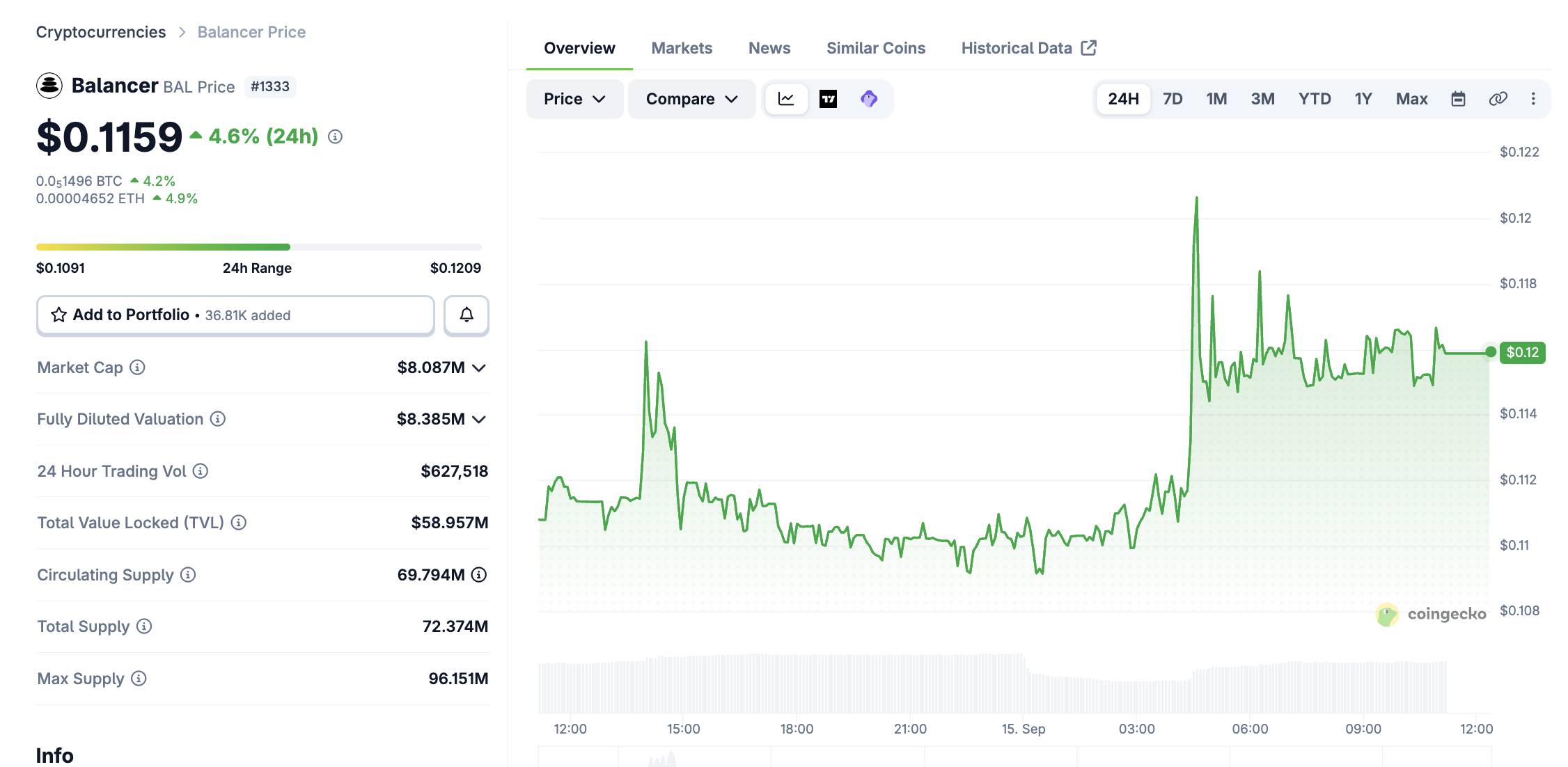The width and height of the screenshot is (1568, 767).
Task: Select the 7D time range
Action: point(1173,99)
